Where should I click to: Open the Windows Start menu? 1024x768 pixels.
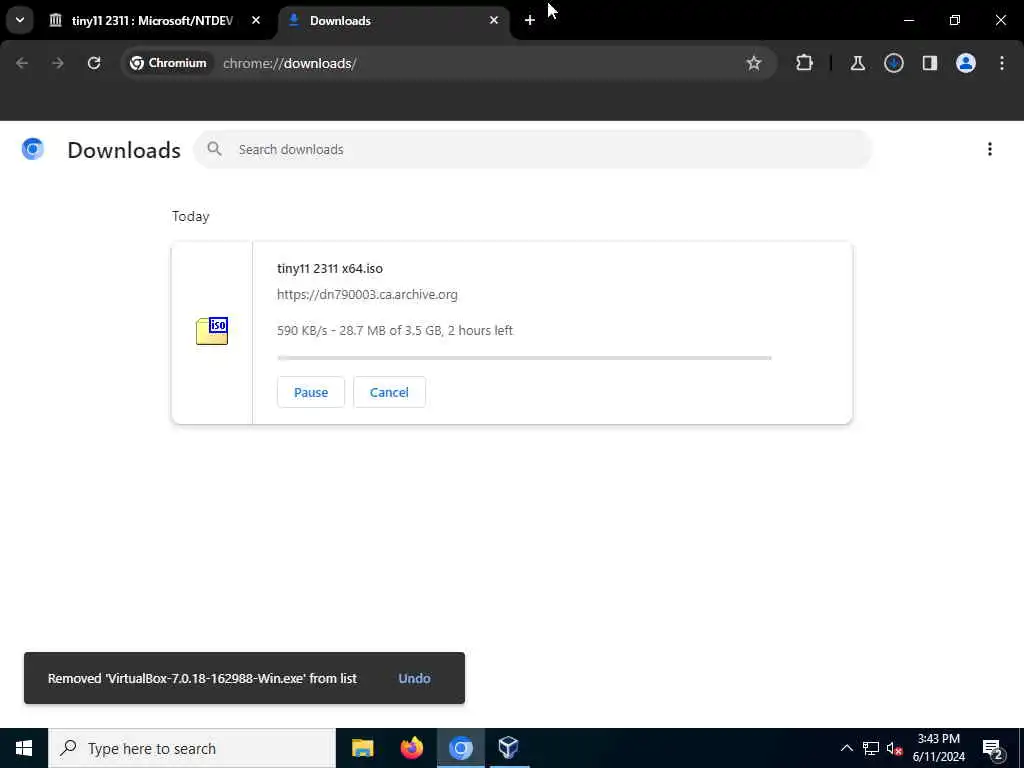point(24,748)
